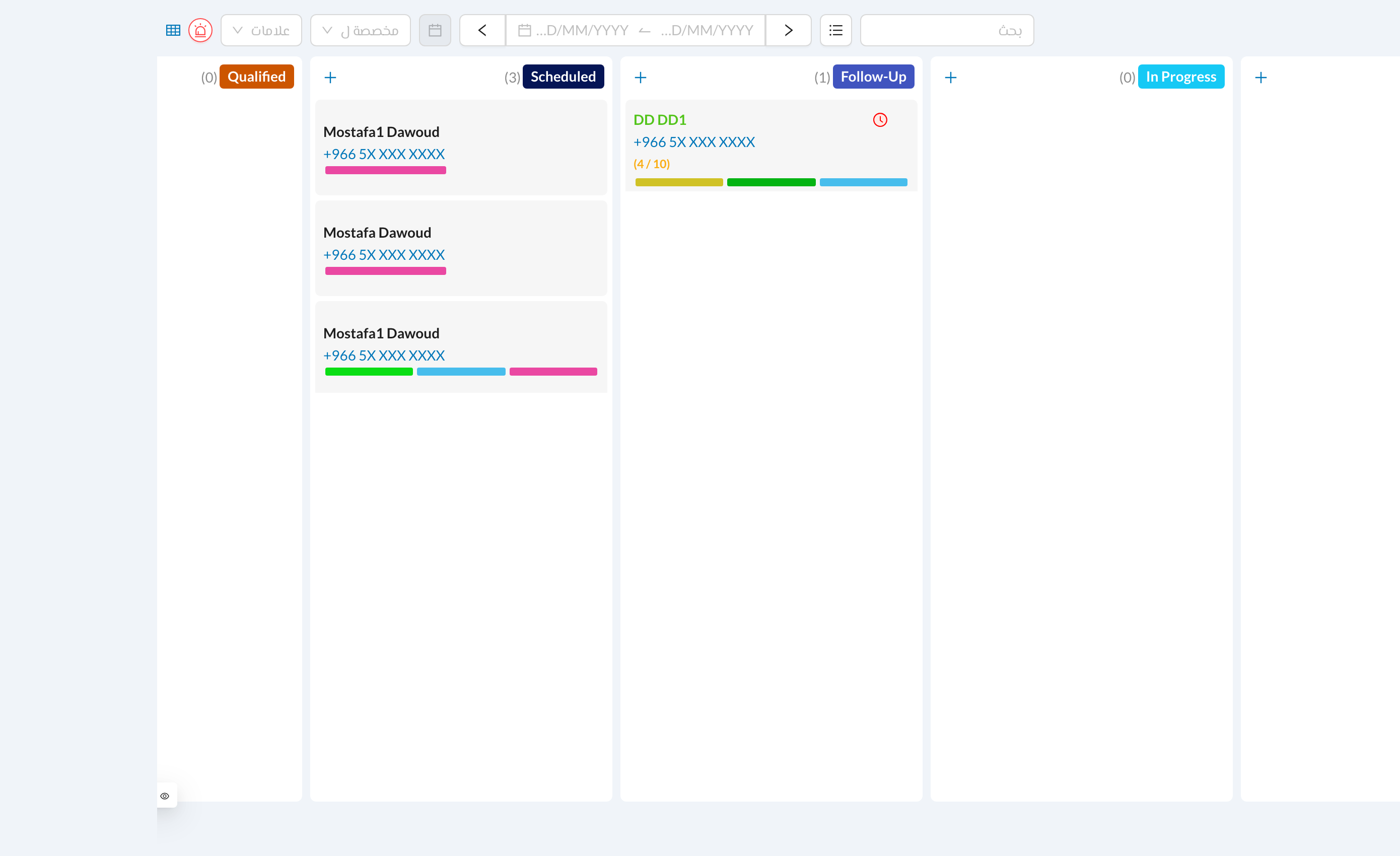The height and width of the screenshot is (856, 1400).
Task: Click the grey calendar button
Action: coord(435,30)
